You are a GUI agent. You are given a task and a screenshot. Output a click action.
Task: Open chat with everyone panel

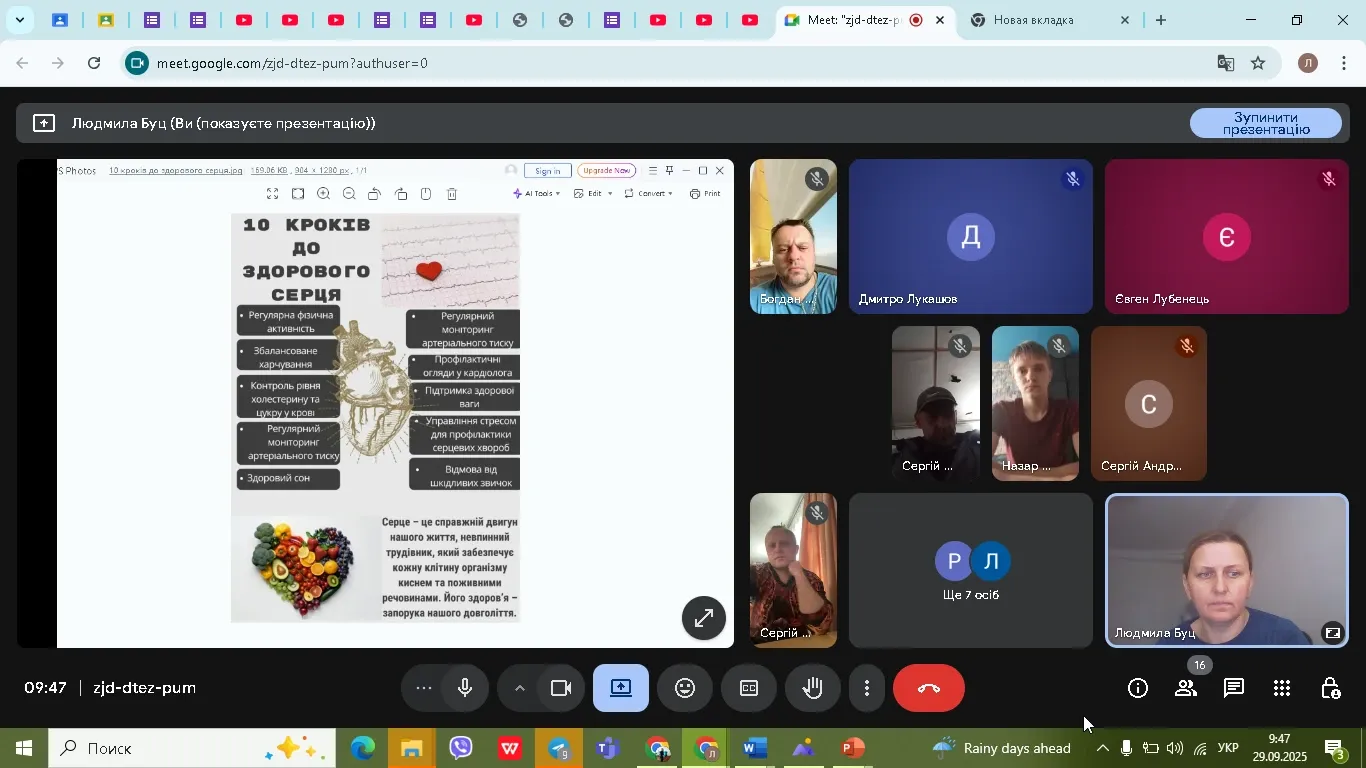1234,688
